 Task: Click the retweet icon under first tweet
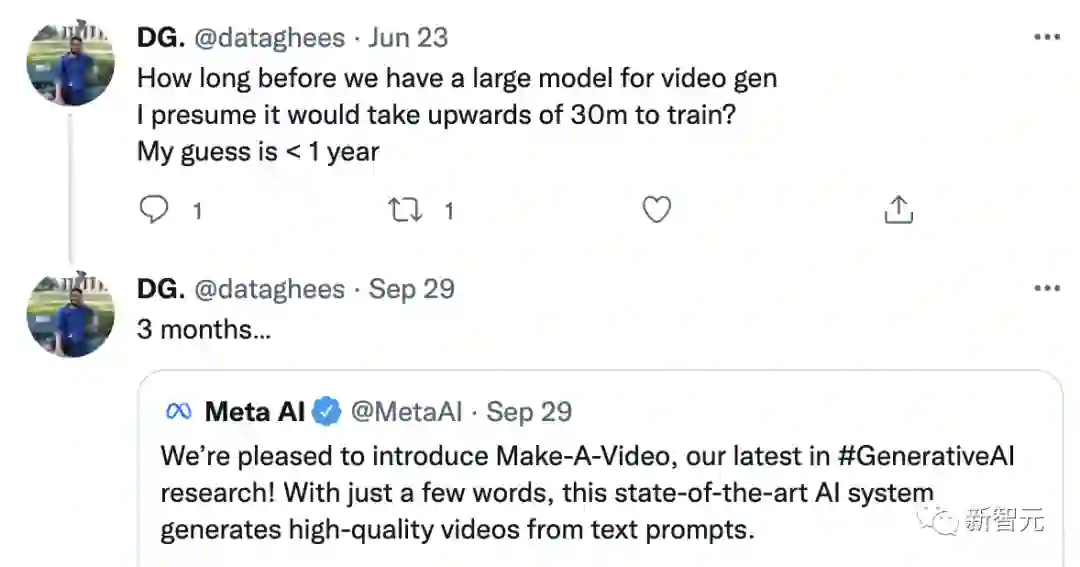coord(405,209)
